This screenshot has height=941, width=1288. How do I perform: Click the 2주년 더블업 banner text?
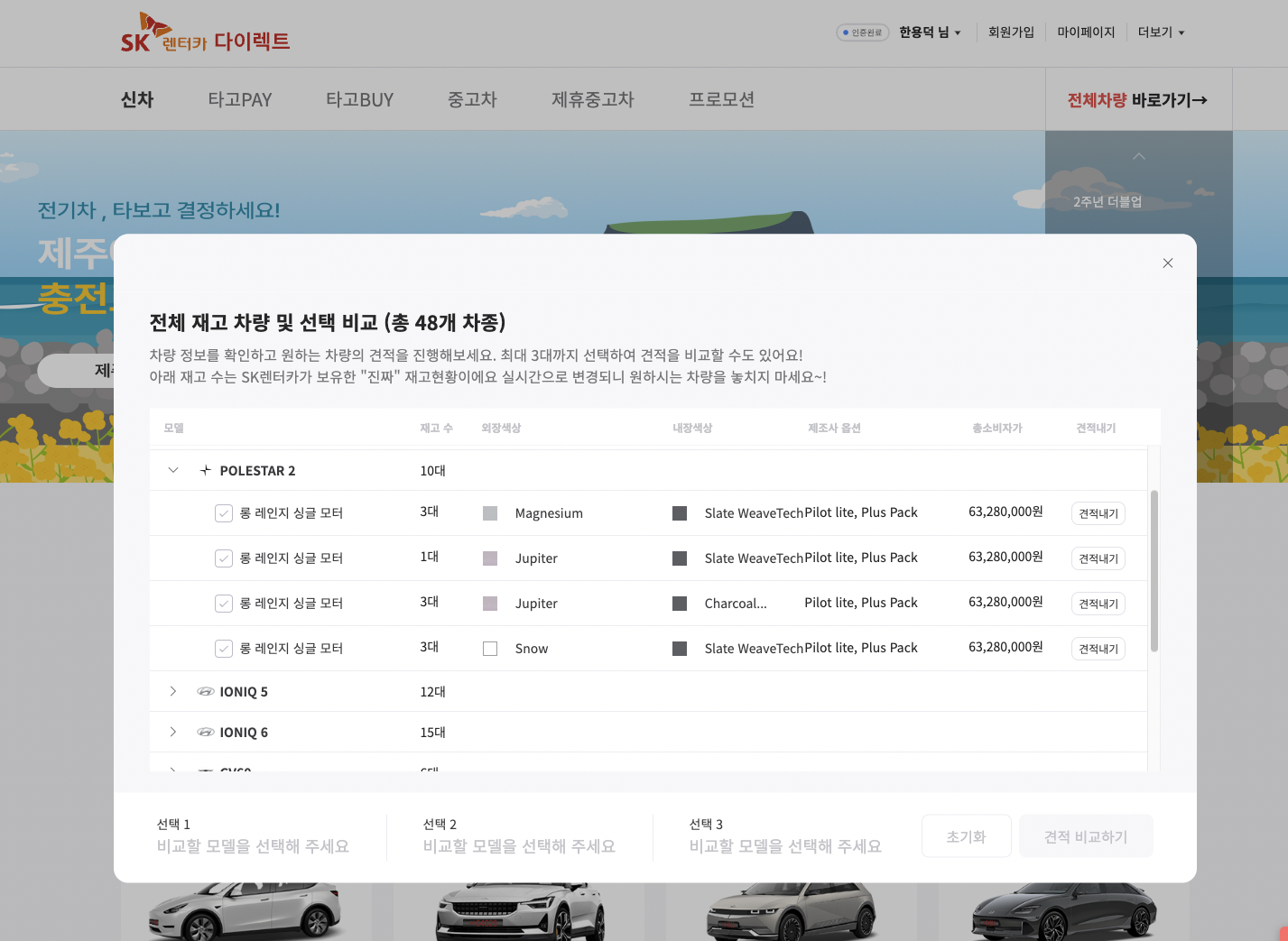(x=1107, y=201)
